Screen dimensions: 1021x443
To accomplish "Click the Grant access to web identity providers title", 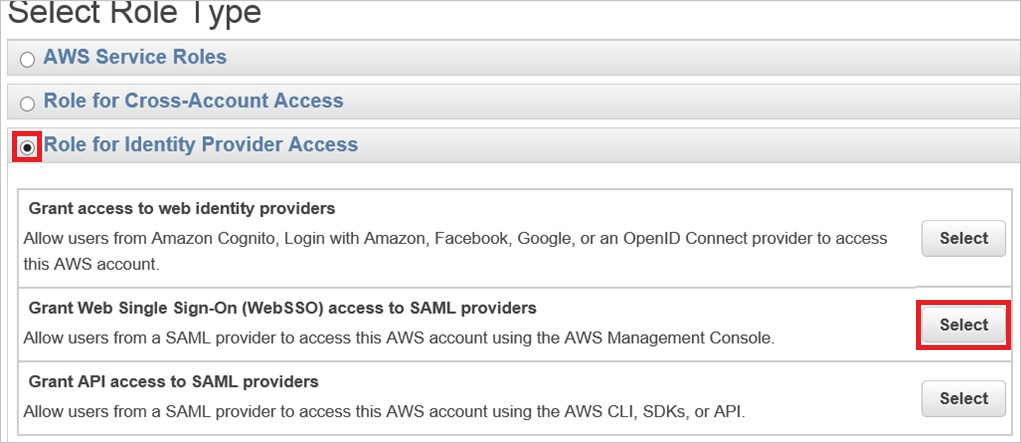I will pyautogui.click(x=181, y=208).
